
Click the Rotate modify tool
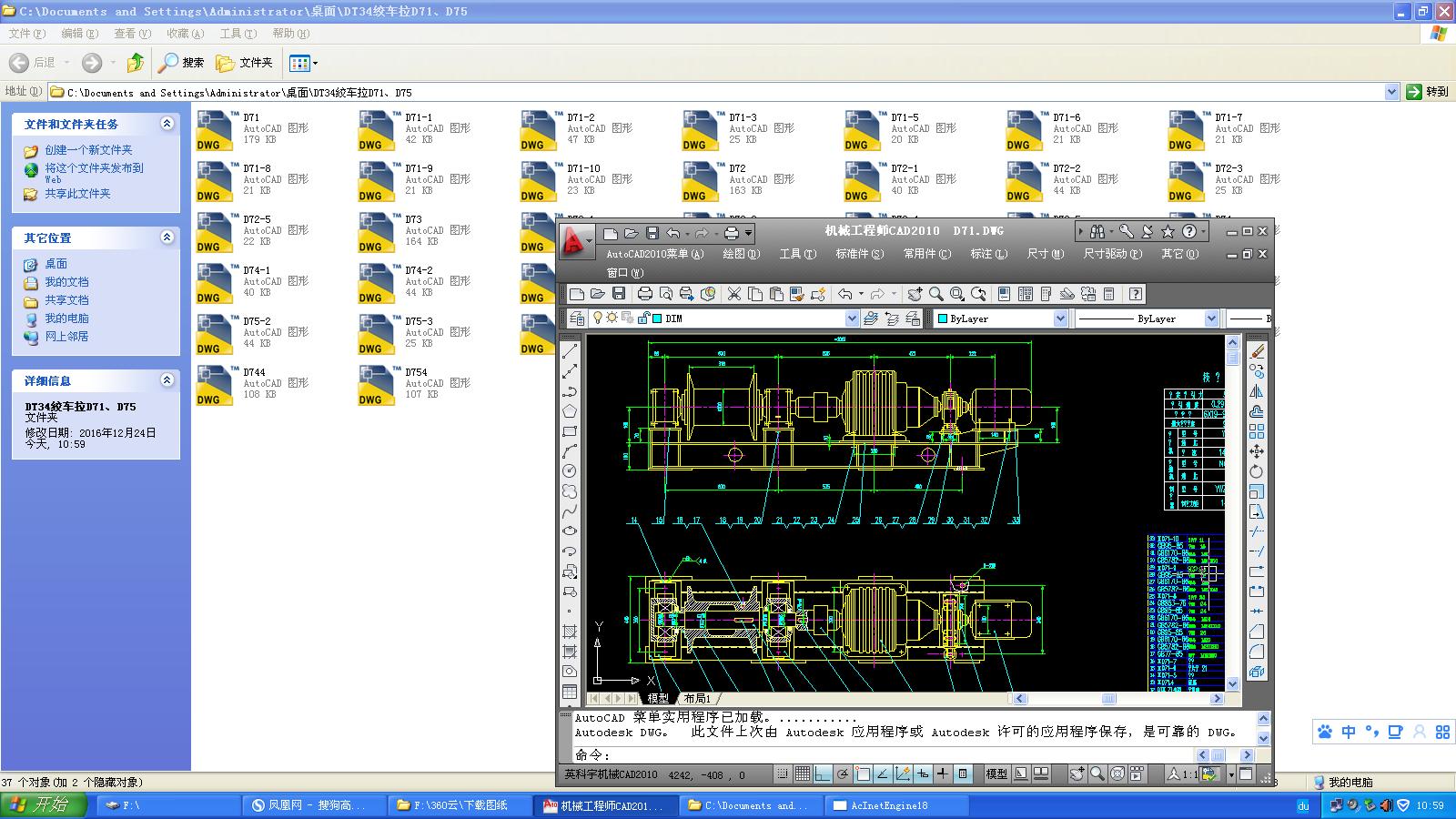click(1257, 471)
